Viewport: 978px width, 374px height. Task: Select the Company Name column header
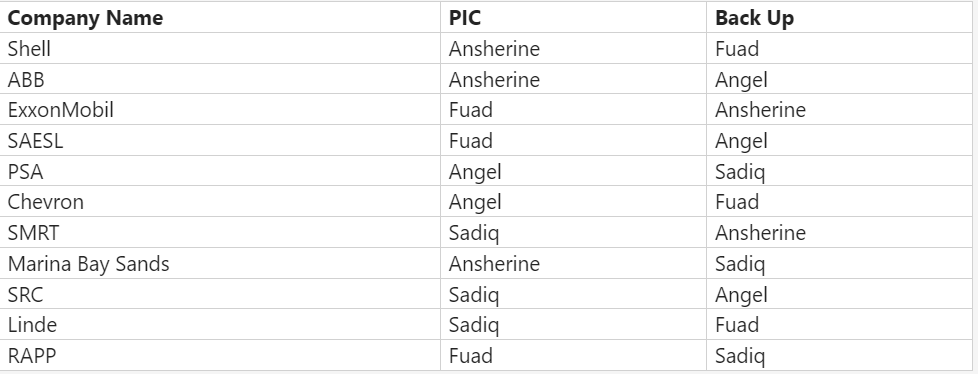[220, 17]
